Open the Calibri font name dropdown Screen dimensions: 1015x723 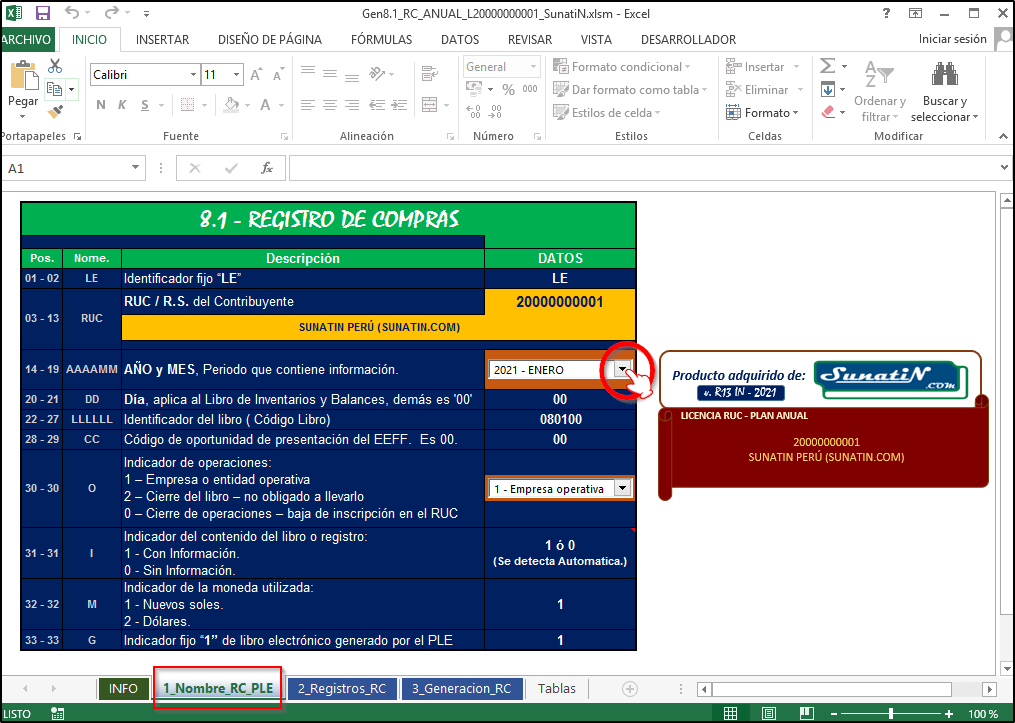tap(192, 75)
